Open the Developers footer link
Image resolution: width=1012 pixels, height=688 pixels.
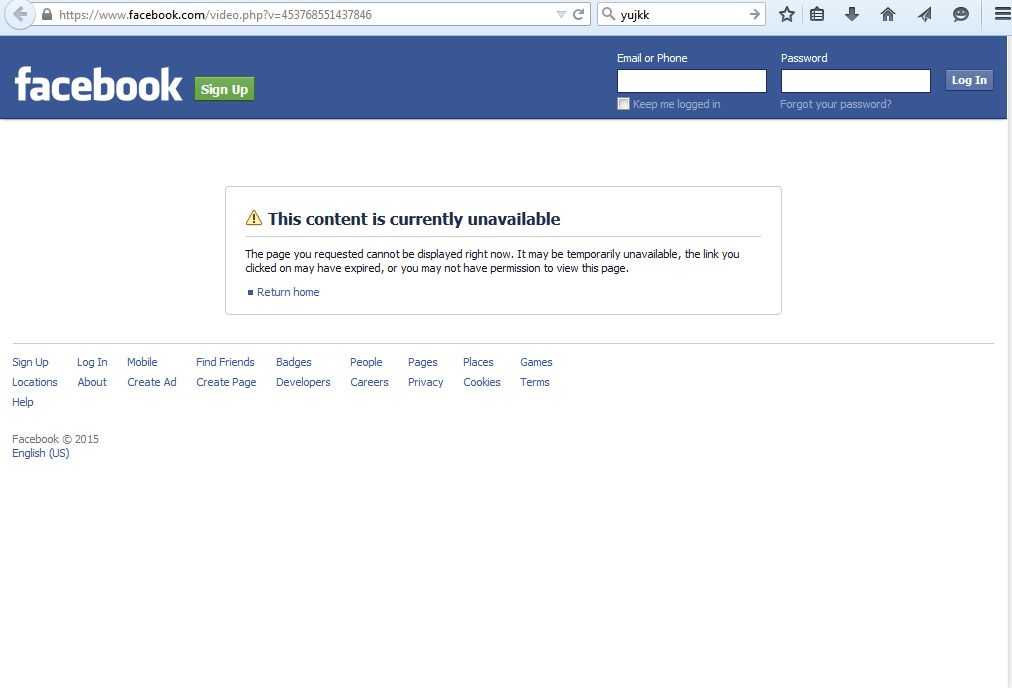tap(303, 382)
